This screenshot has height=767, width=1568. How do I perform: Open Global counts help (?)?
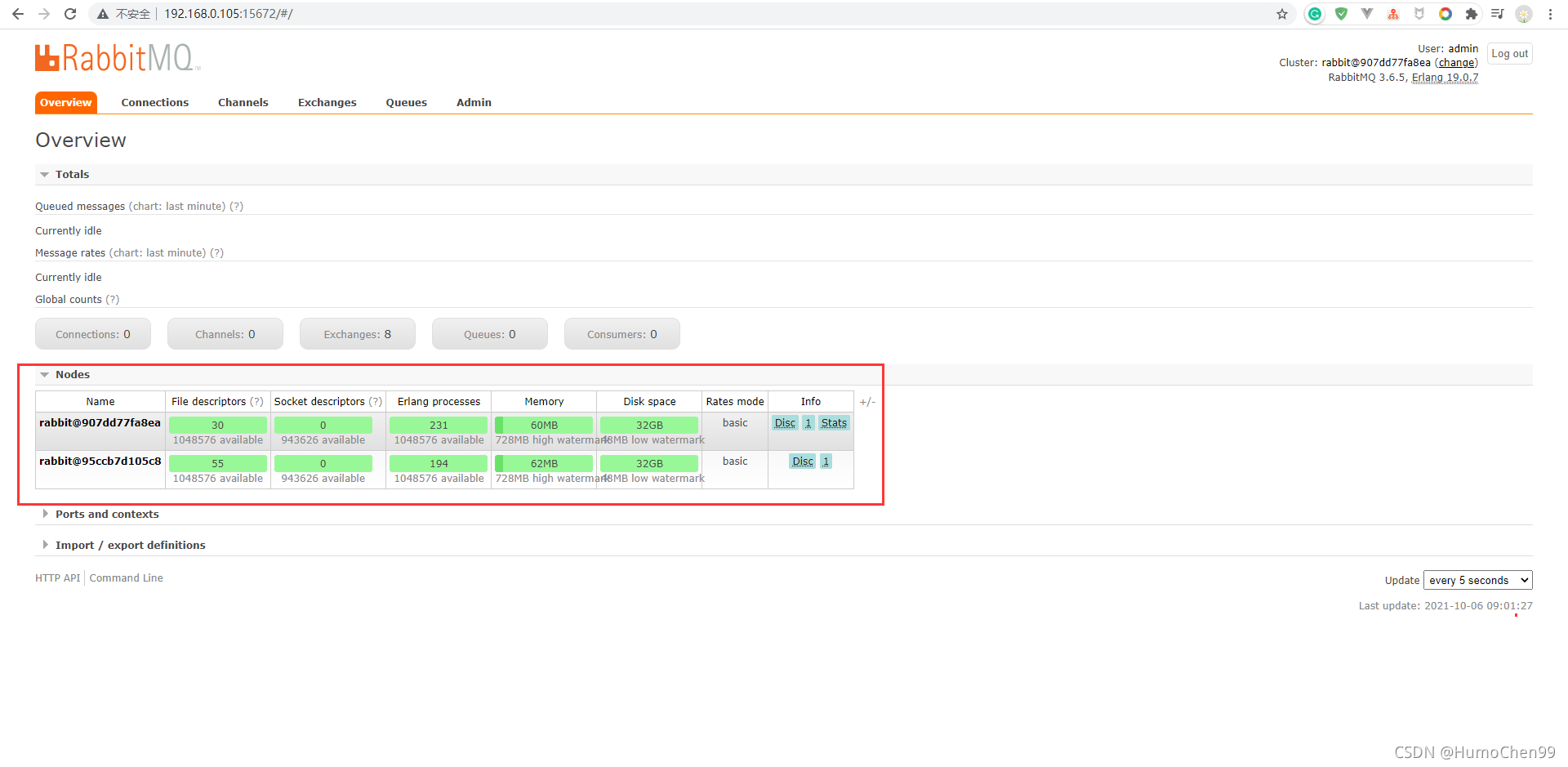113,300
